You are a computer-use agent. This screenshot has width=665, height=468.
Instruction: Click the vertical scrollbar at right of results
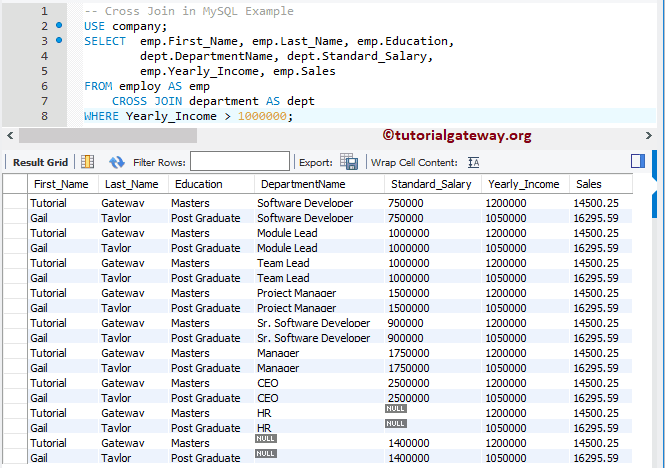click(654, 310)
